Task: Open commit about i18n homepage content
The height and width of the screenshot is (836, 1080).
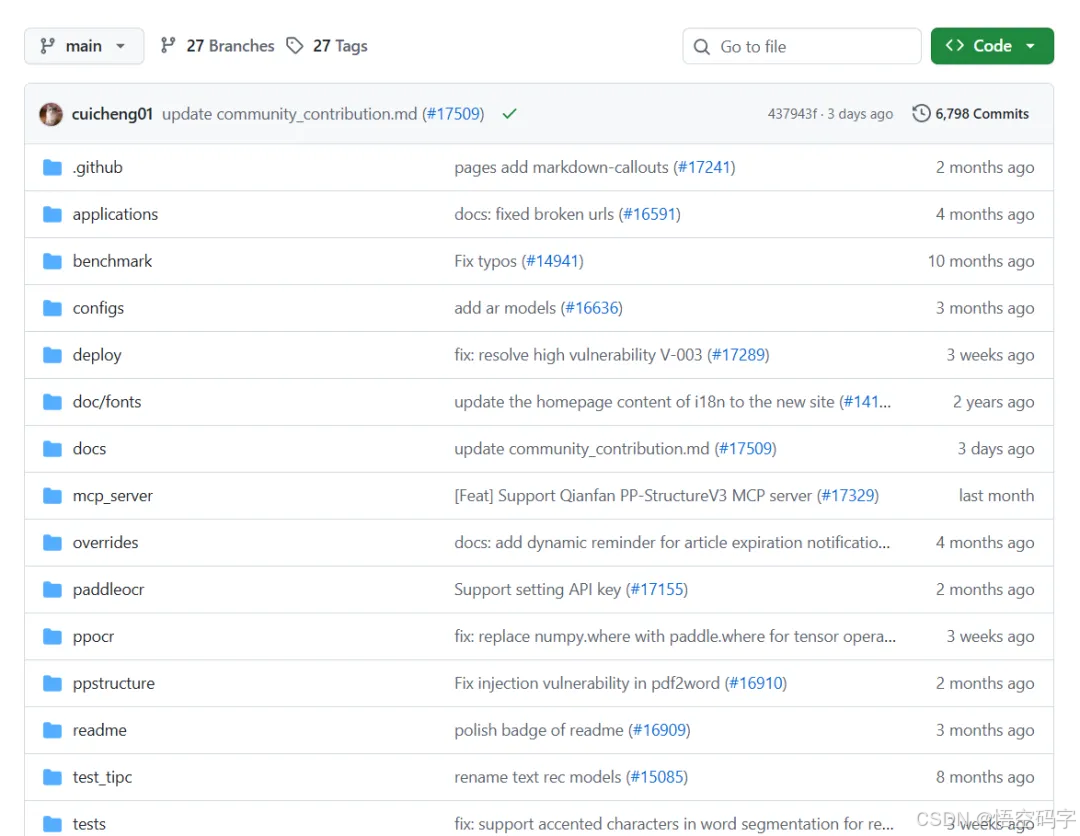Action: pos(645,401)
